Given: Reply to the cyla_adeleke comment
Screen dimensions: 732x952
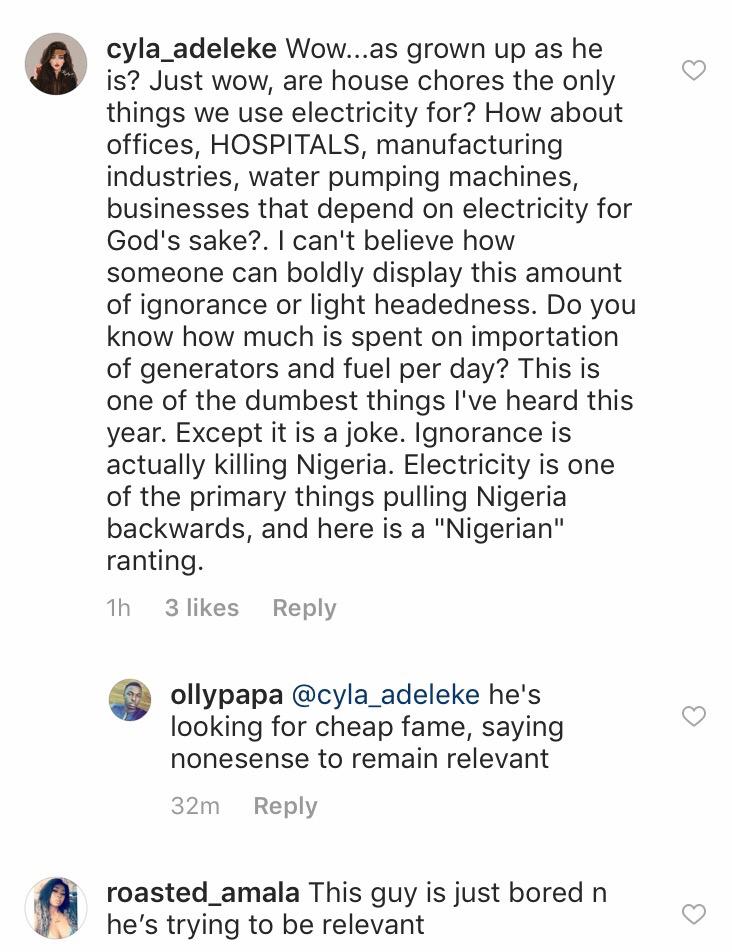Looking at the screenshot, I should [304, 608].
